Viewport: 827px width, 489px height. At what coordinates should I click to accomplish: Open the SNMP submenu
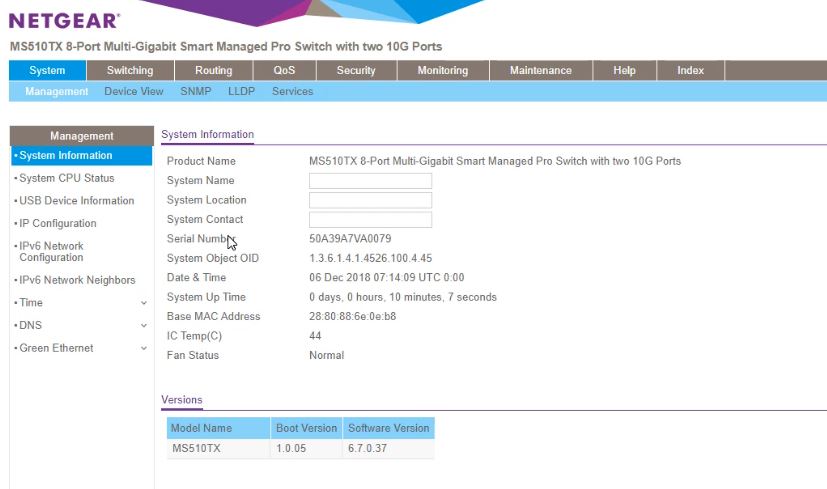coord(196,91)
